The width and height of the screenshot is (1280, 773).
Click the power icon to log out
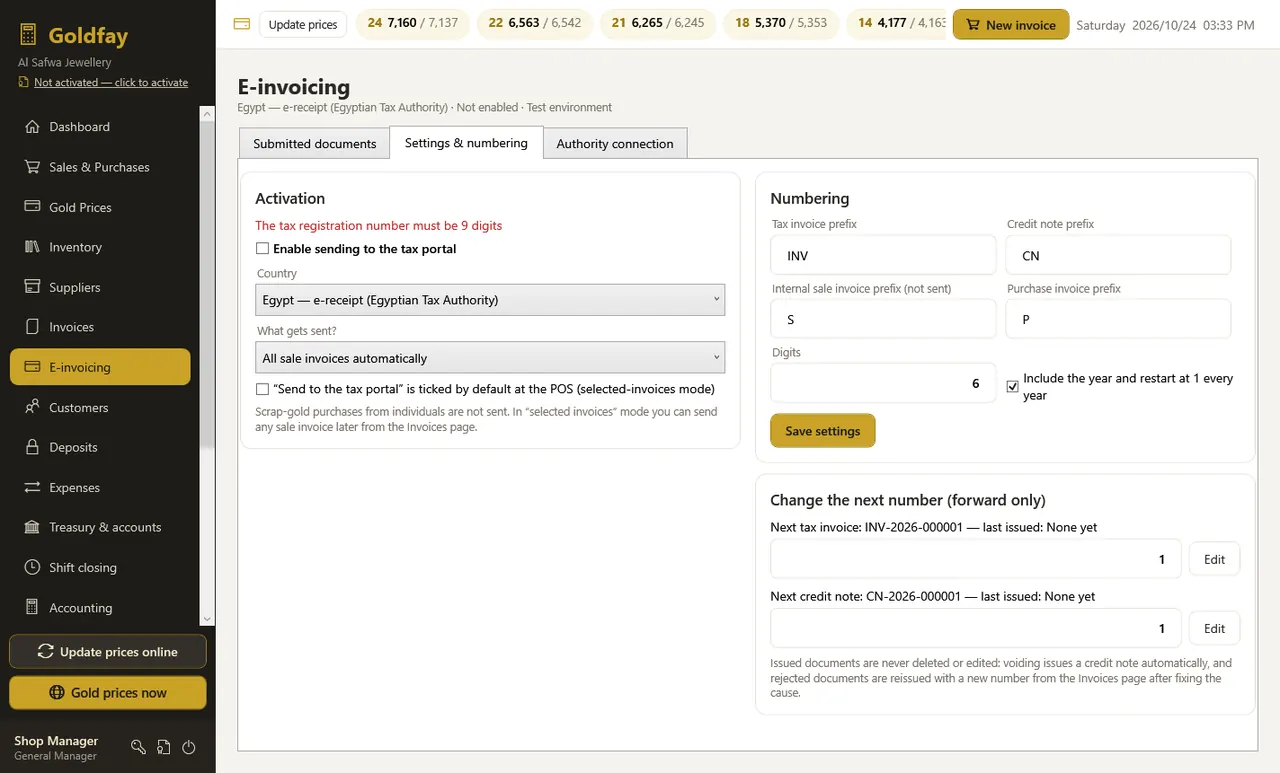pyautogui.click(x=189, y=747)
